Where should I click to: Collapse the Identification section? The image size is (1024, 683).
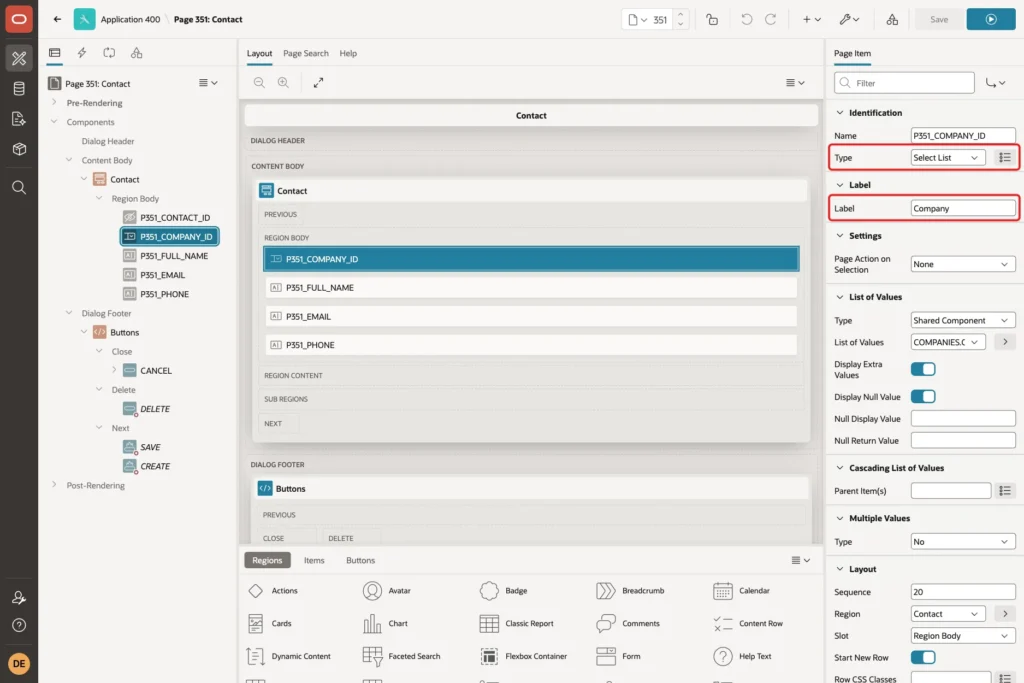tap(840, 112)
